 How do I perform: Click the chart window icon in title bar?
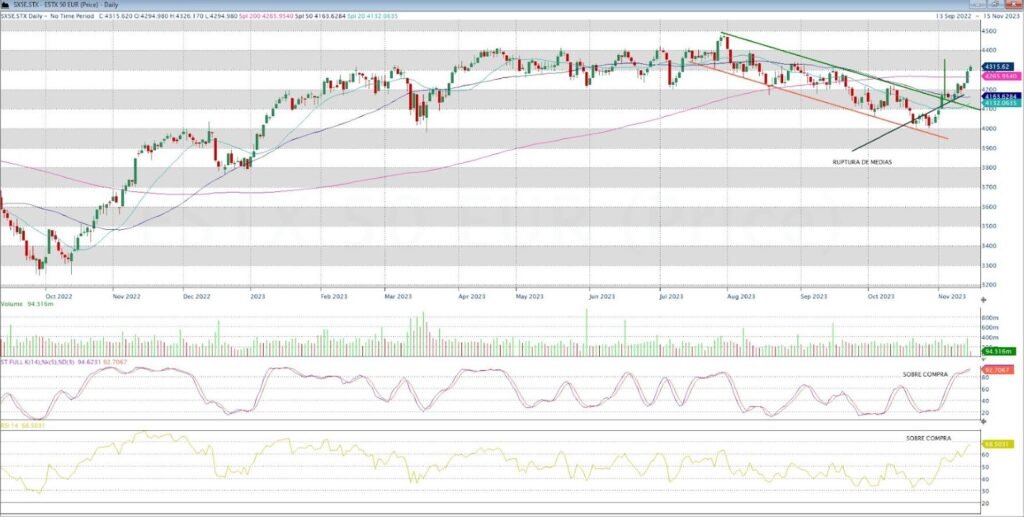point(5,4)
